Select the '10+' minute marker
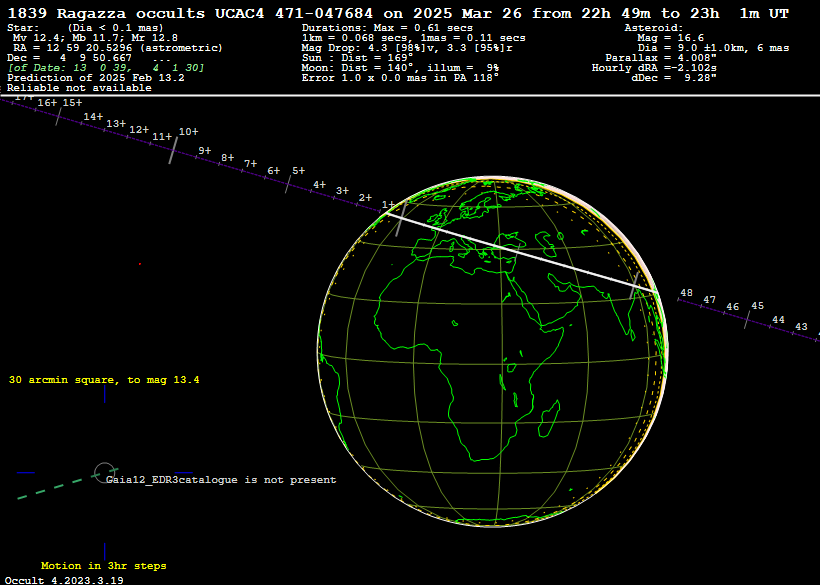 coord(189,132)
